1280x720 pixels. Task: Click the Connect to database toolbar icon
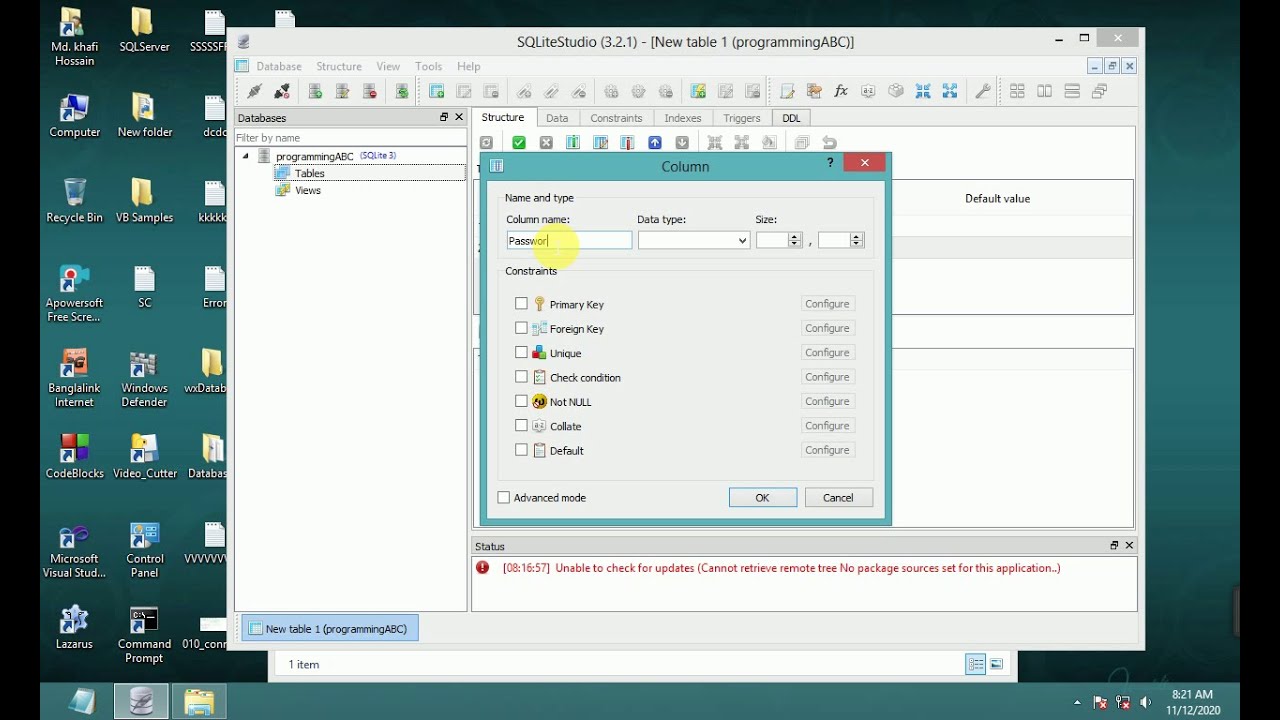254,91
